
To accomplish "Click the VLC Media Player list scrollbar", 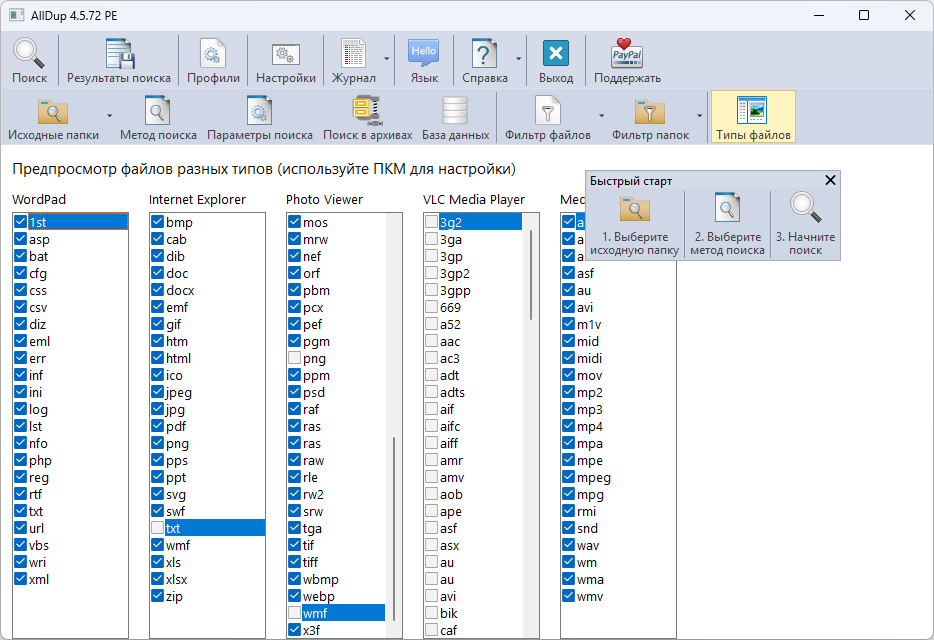I will 530,277.
